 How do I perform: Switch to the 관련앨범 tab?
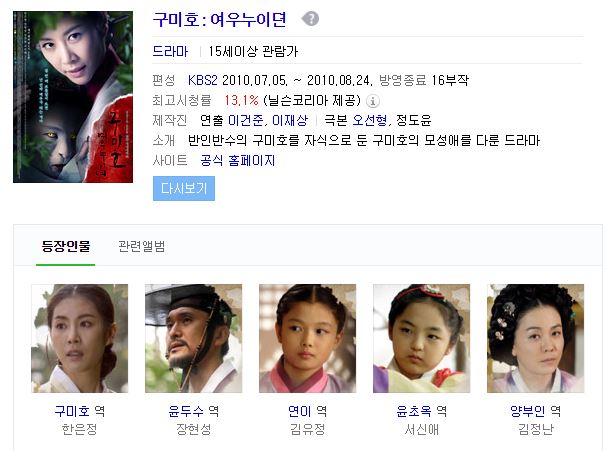pos(142,246)
